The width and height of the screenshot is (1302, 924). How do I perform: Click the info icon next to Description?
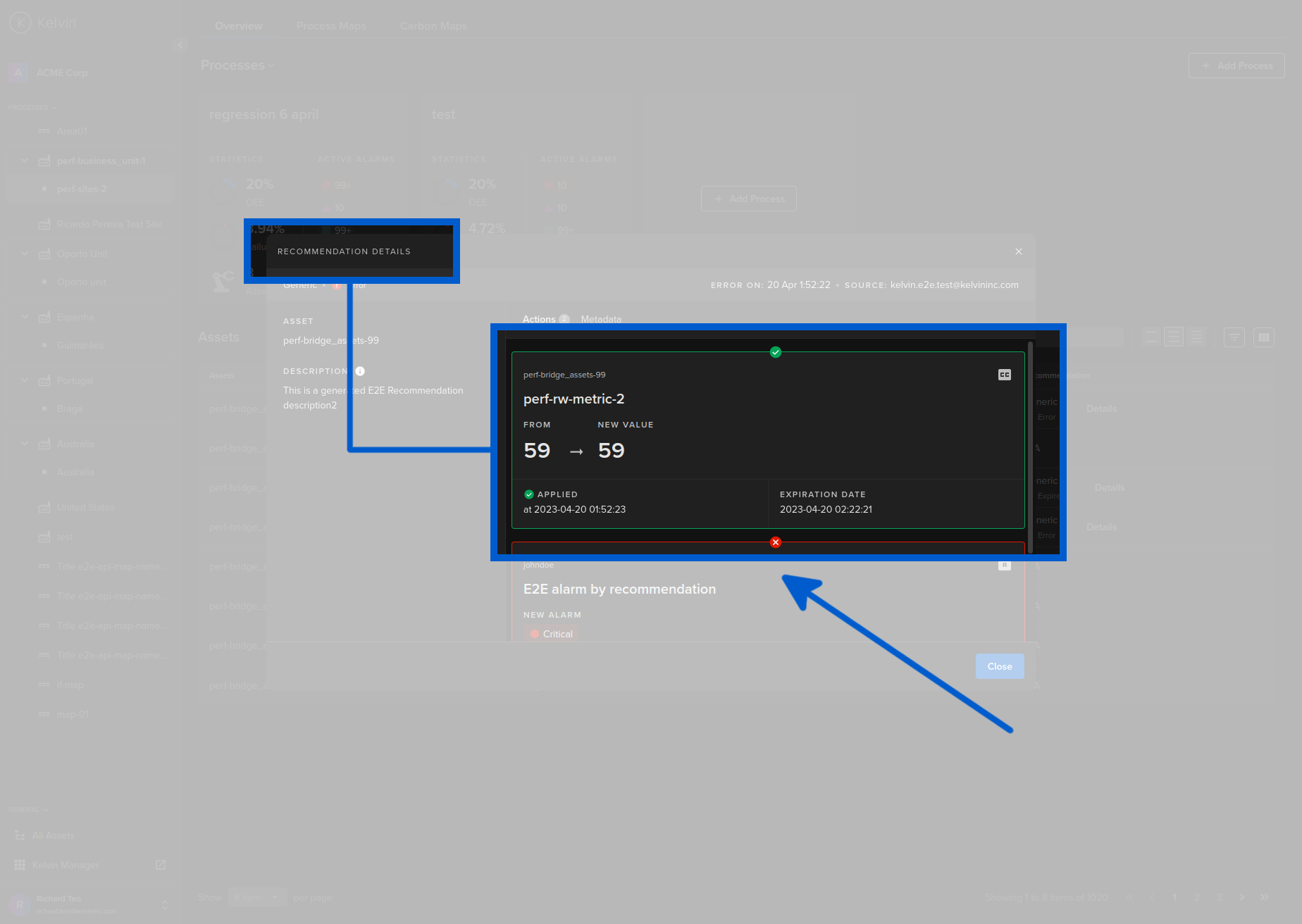(359, 371)
